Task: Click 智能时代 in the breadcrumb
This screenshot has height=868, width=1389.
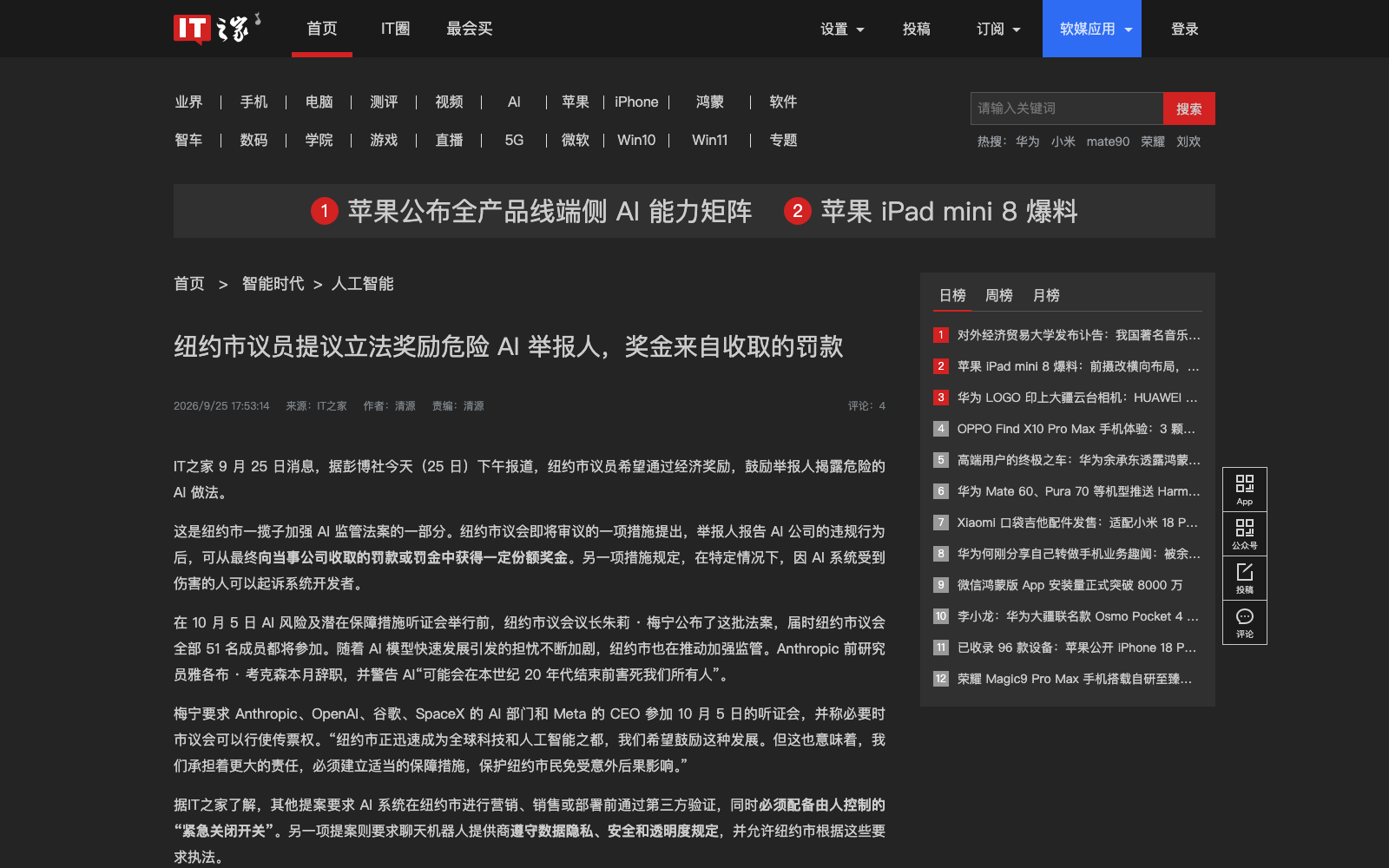Action: (x=273, y=284)
